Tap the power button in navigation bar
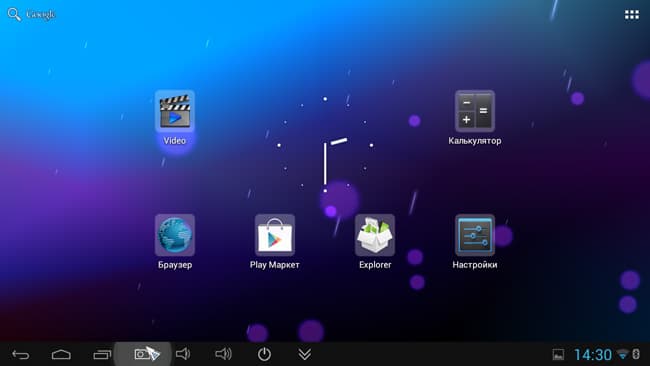Image resolution: width=650 pixels, height=366 pixels. click(264, 354)
